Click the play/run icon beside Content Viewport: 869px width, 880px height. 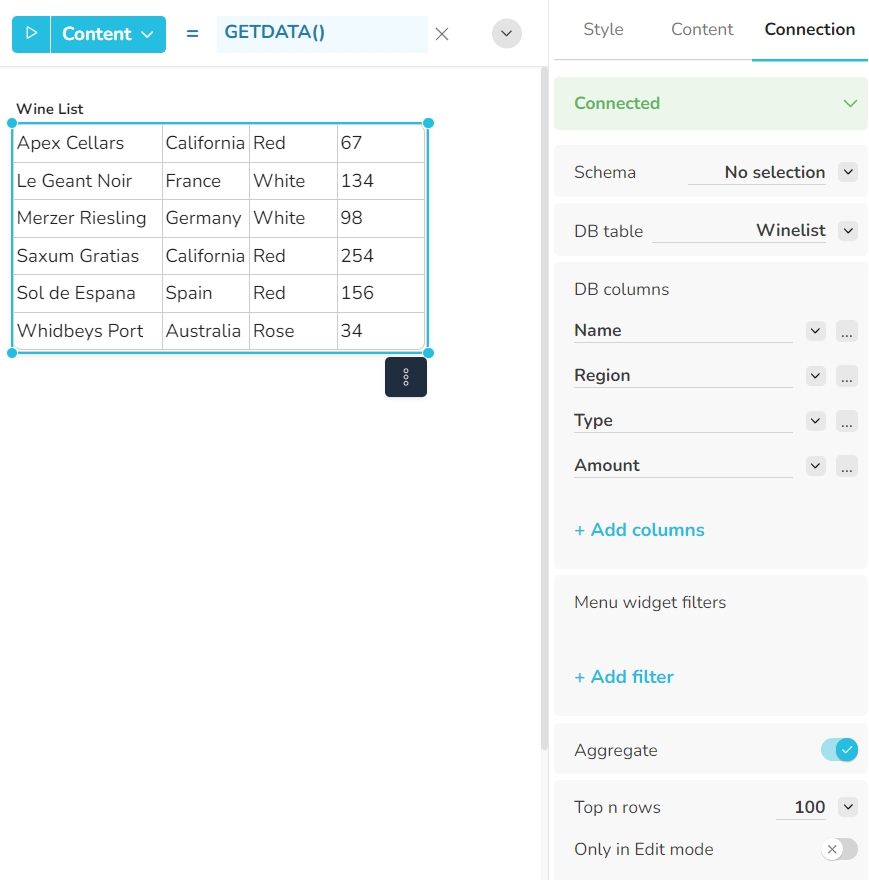(x=31, y=34)
